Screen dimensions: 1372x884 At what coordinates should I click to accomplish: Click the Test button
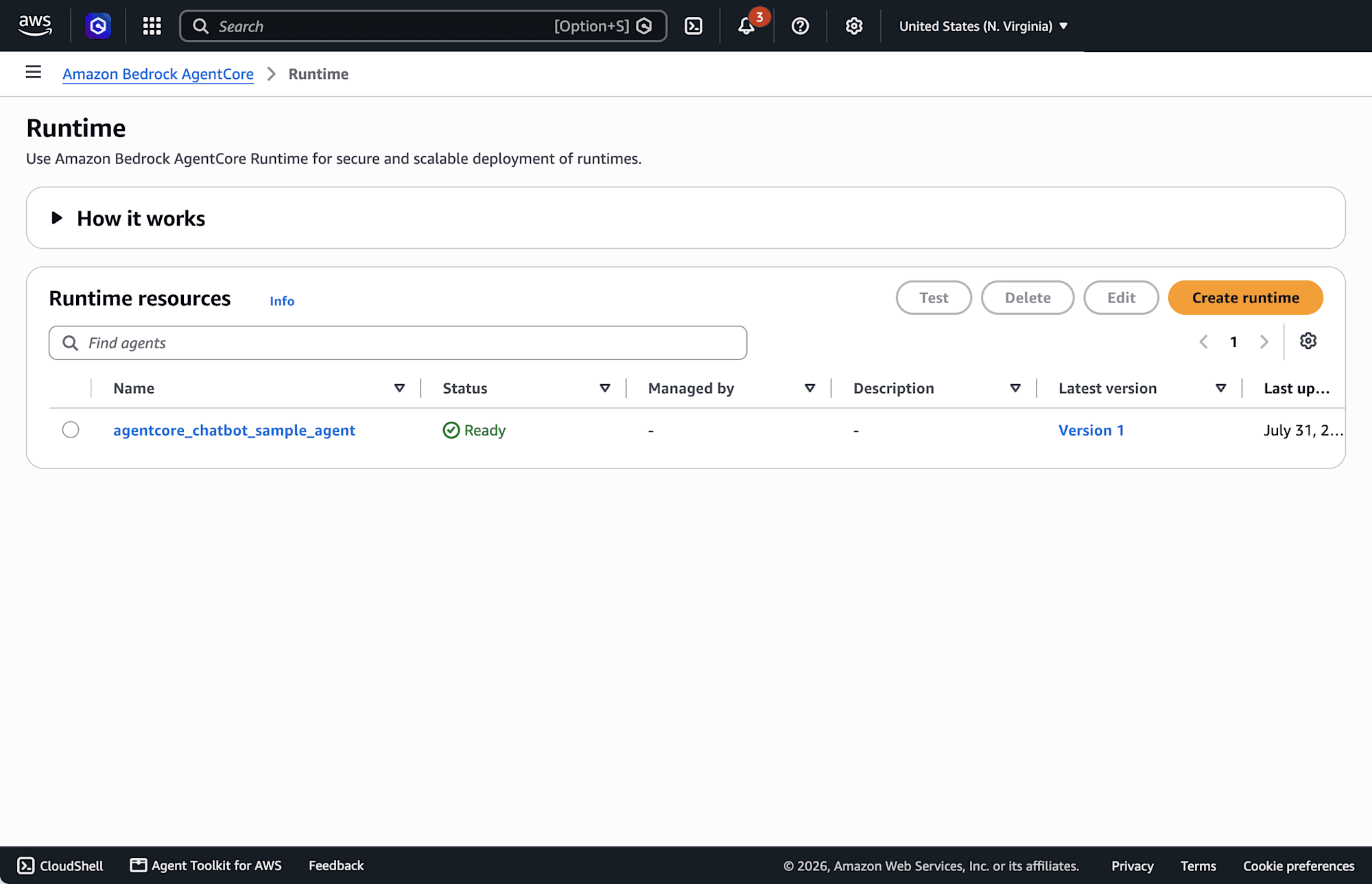[934, 298]
